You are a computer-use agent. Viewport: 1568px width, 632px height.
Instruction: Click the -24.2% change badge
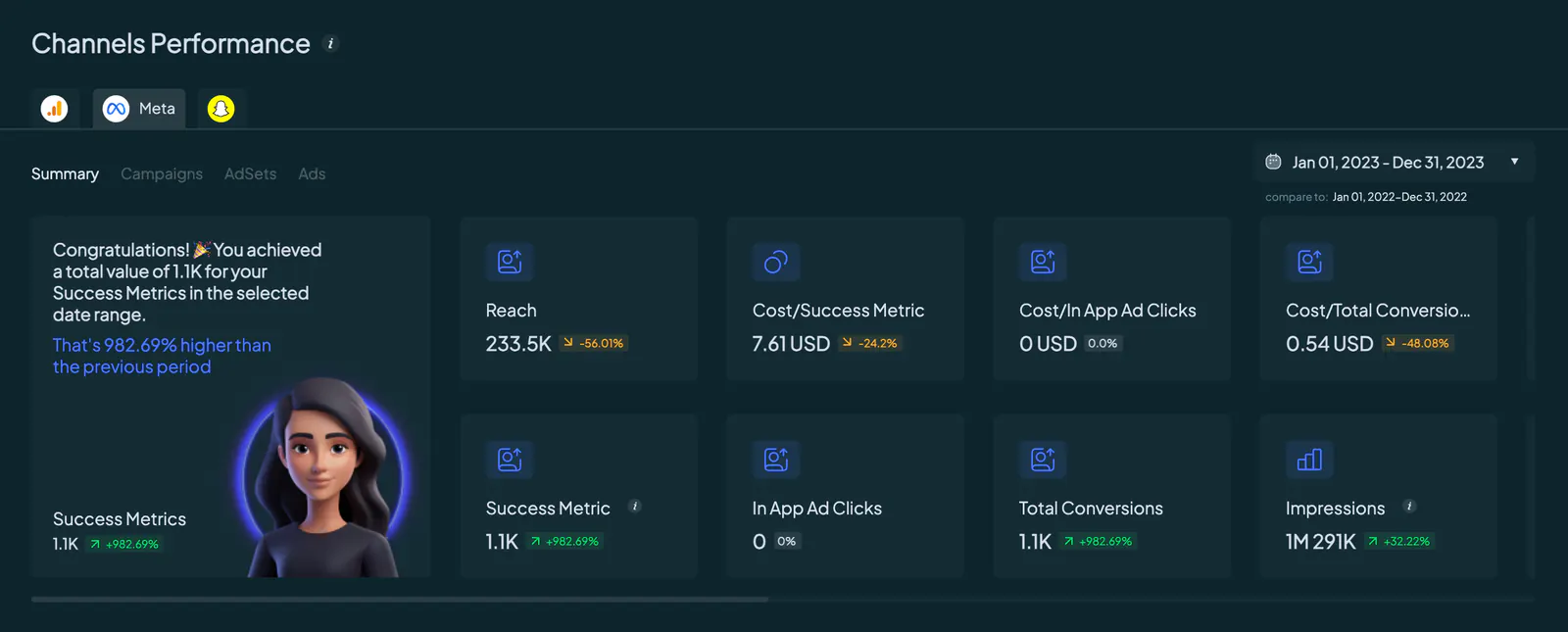click(869, 344)
